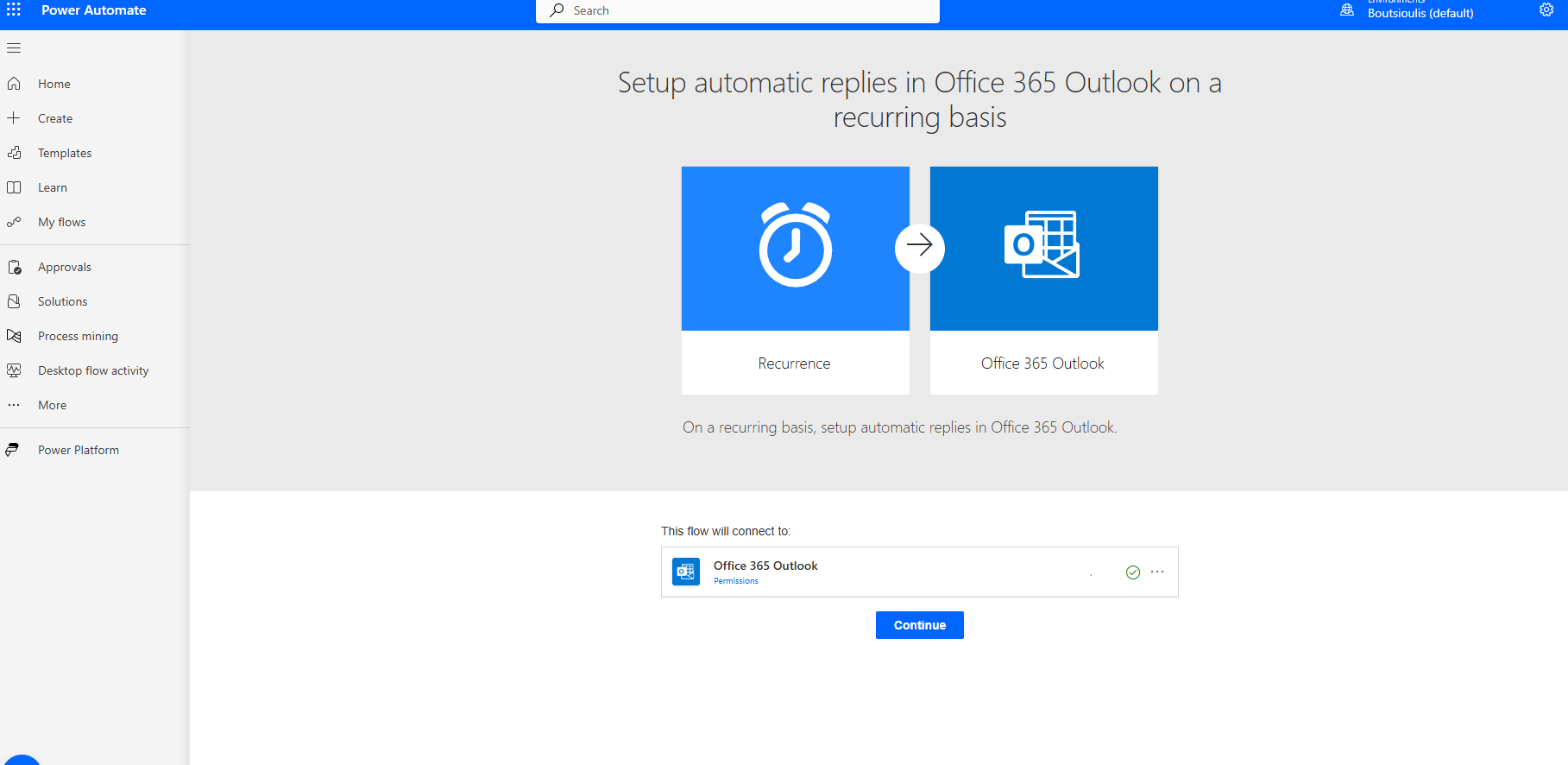Click the Office 365 Outlook tile icon

tap(1042, 244)
